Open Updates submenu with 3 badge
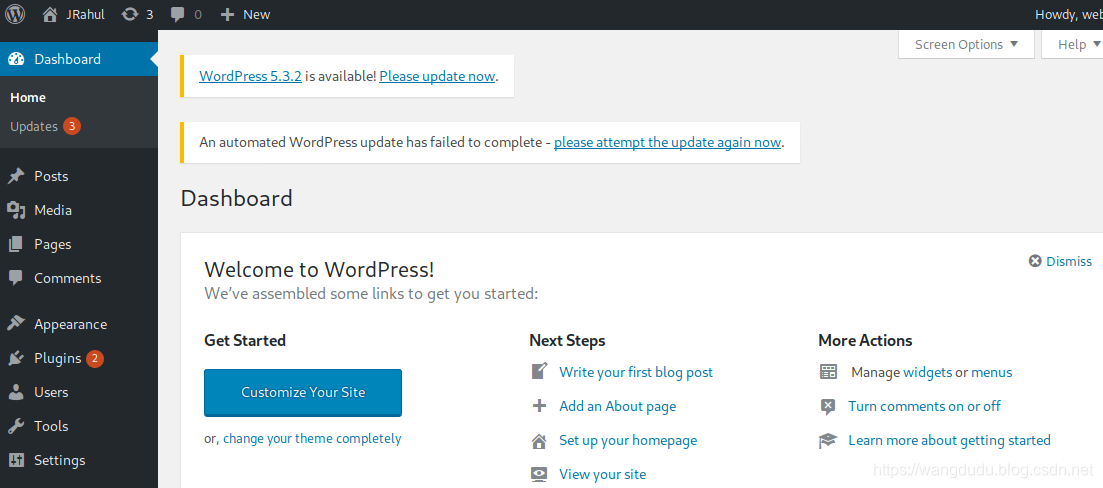The height and width of the screenshot is (488, 1103). coord(45,127)
